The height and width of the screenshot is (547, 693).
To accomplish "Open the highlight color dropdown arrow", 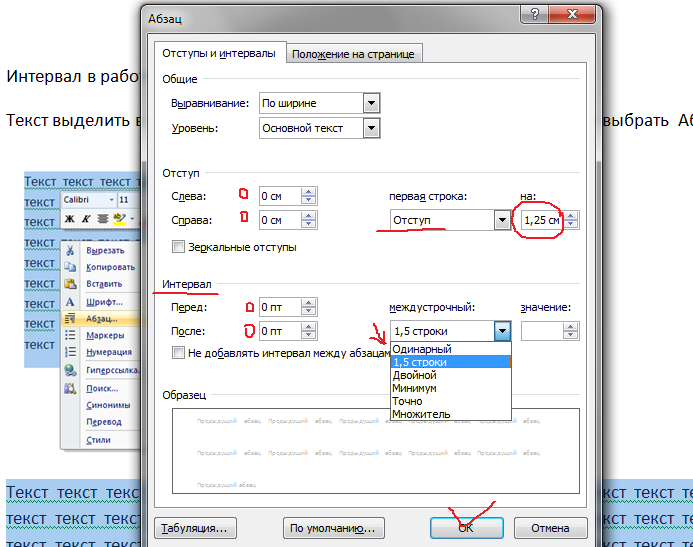I will [132, 218].
